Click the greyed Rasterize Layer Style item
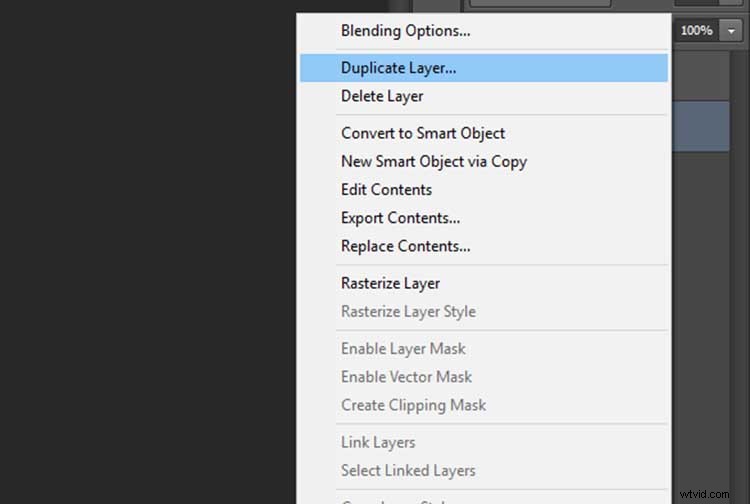This screenshot has width=750, height=504. (408, 311)
